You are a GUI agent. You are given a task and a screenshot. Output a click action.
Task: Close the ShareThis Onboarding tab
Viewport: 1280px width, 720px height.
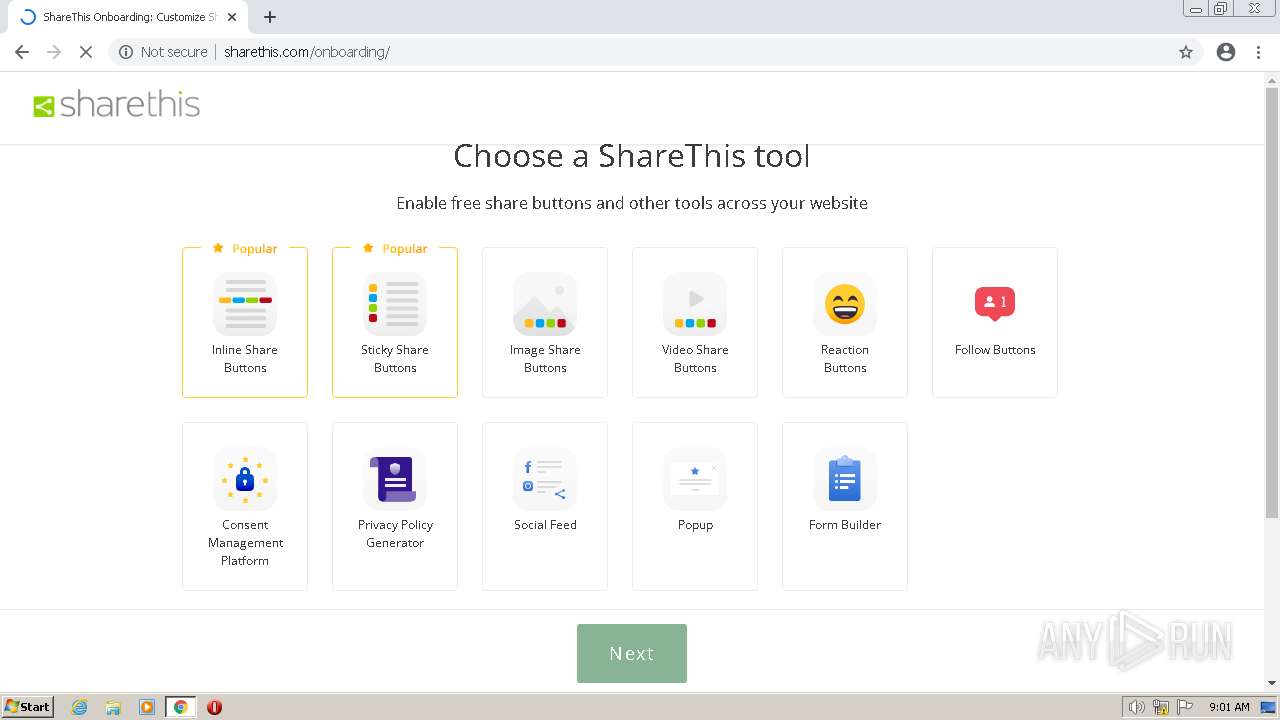click(x=232, y=17)
